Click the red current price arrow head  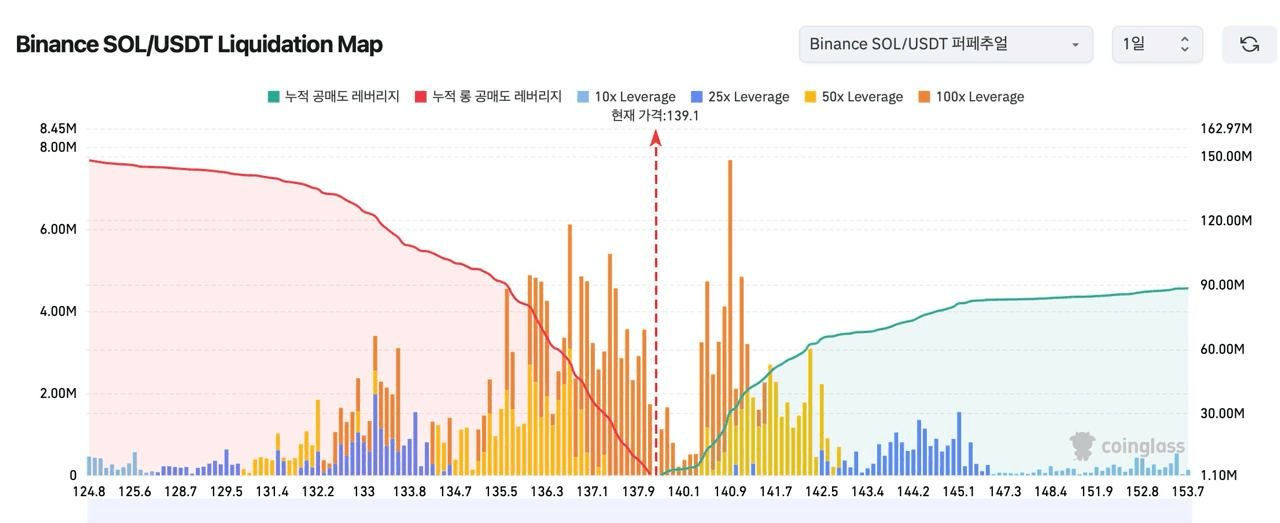(656, 140)
